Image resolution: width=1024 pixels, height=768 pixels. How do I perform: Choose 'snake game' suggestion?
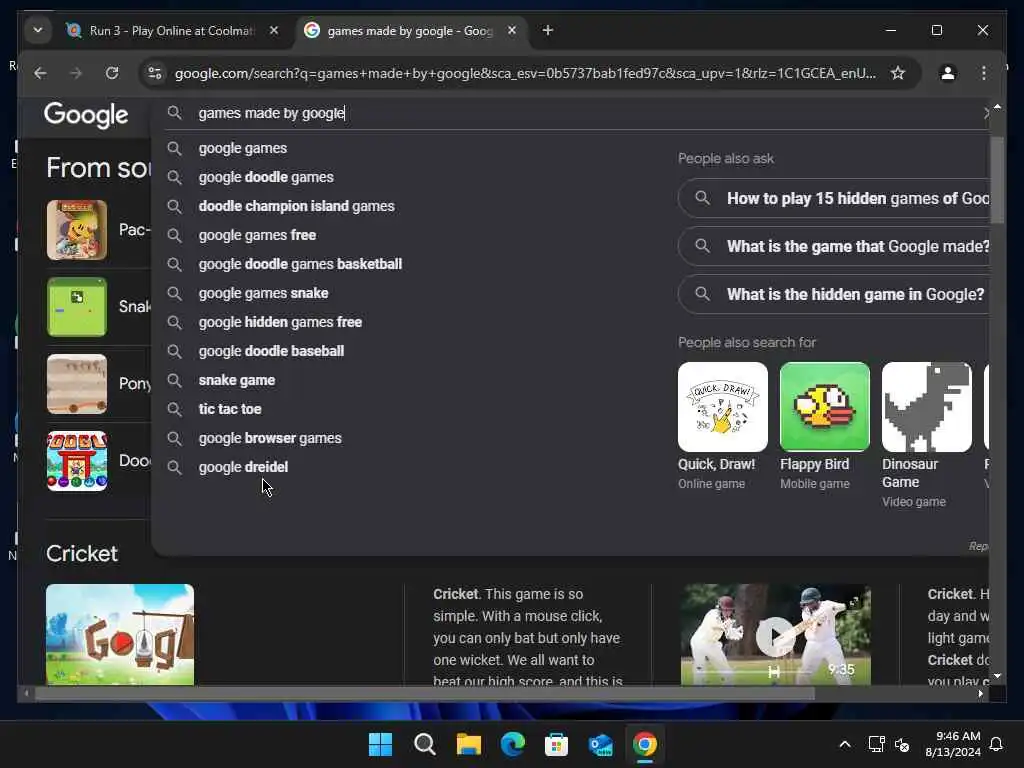click(x=236, y=380)
